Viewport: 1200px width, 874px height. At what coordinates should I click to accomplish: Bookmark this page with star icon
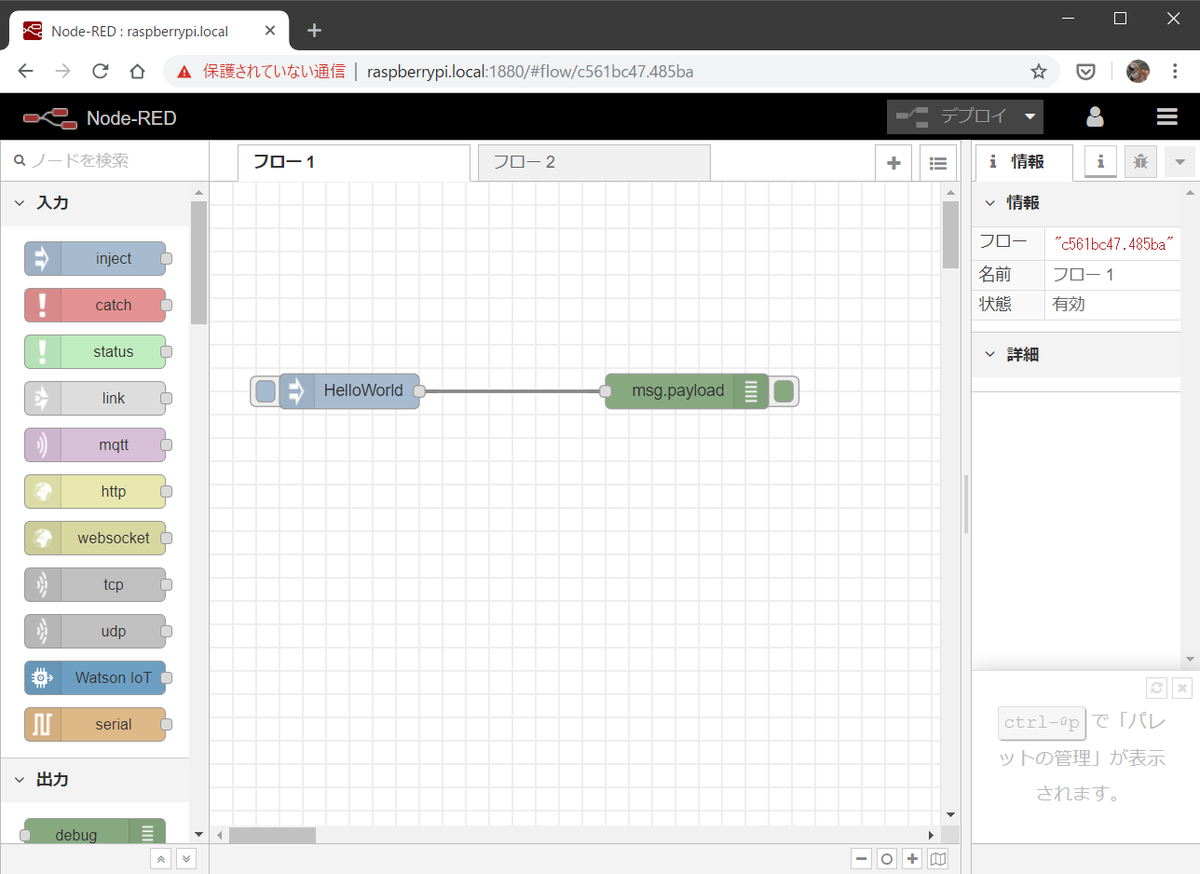click(1039, 71)
